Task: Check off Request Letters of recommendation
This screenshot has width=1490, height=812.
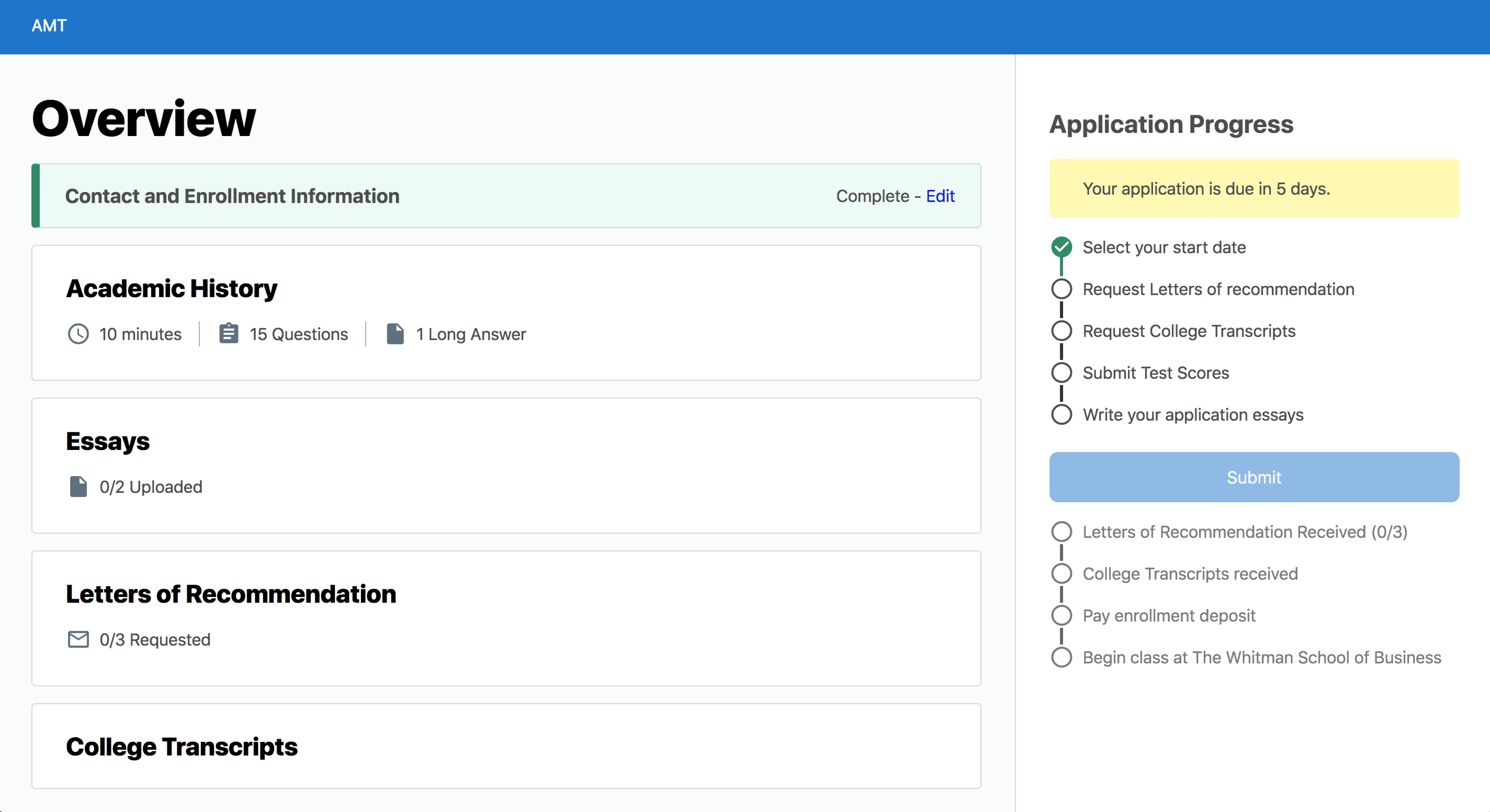Action: (x=1062, y=289)
